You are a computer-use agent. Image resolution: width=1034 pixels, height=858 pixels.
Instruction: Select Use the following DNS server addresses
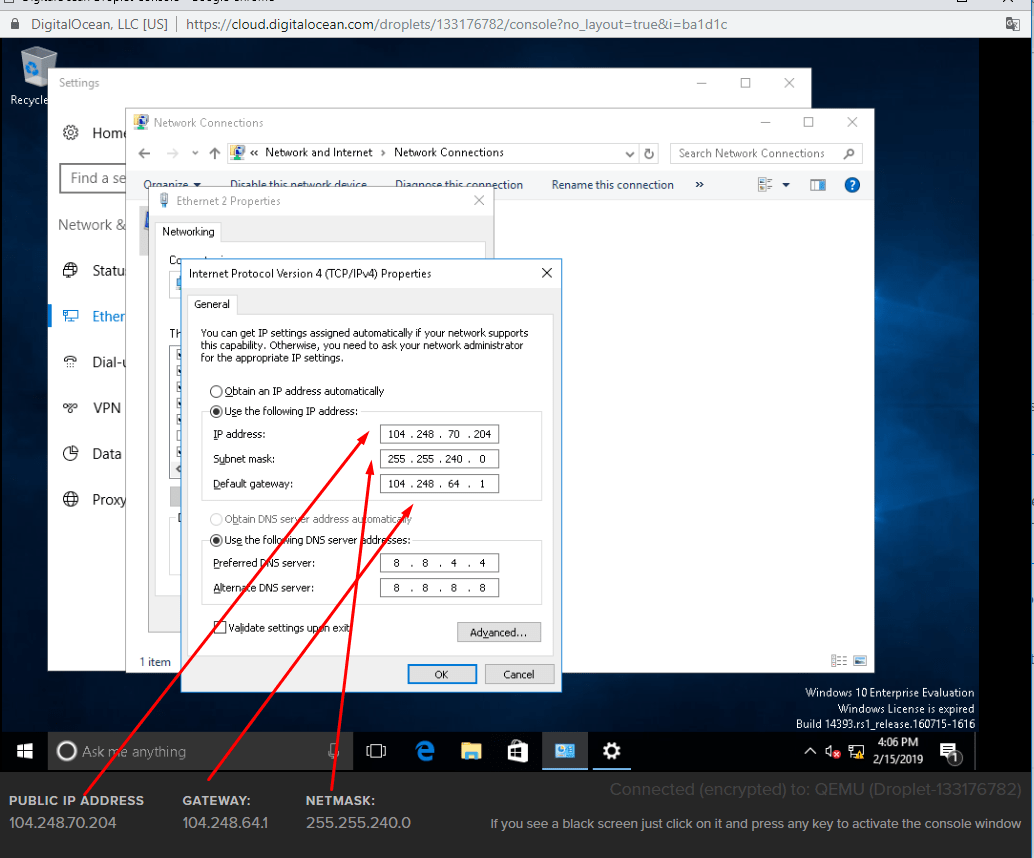217,539
